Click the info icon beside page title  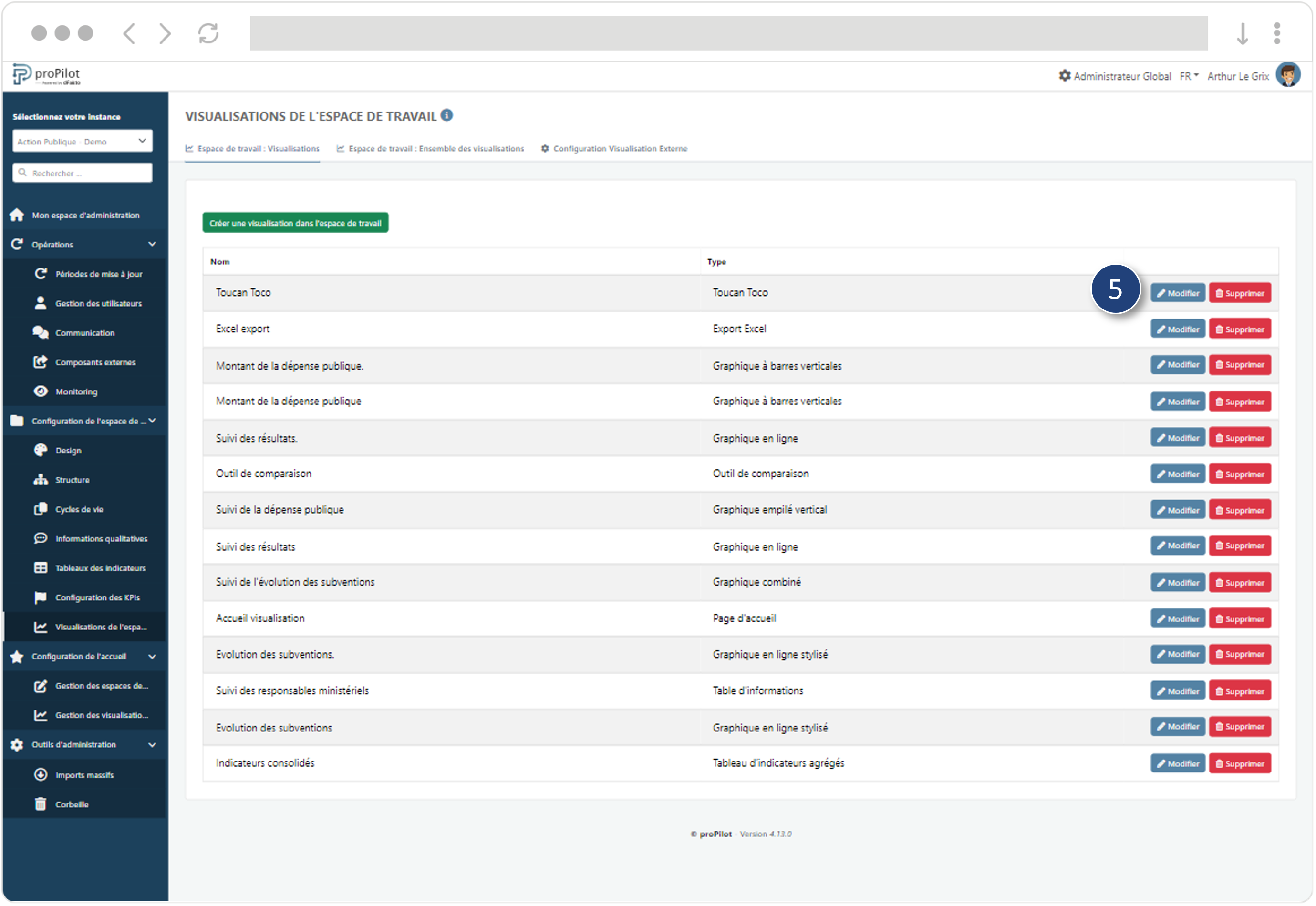(447, 115)
